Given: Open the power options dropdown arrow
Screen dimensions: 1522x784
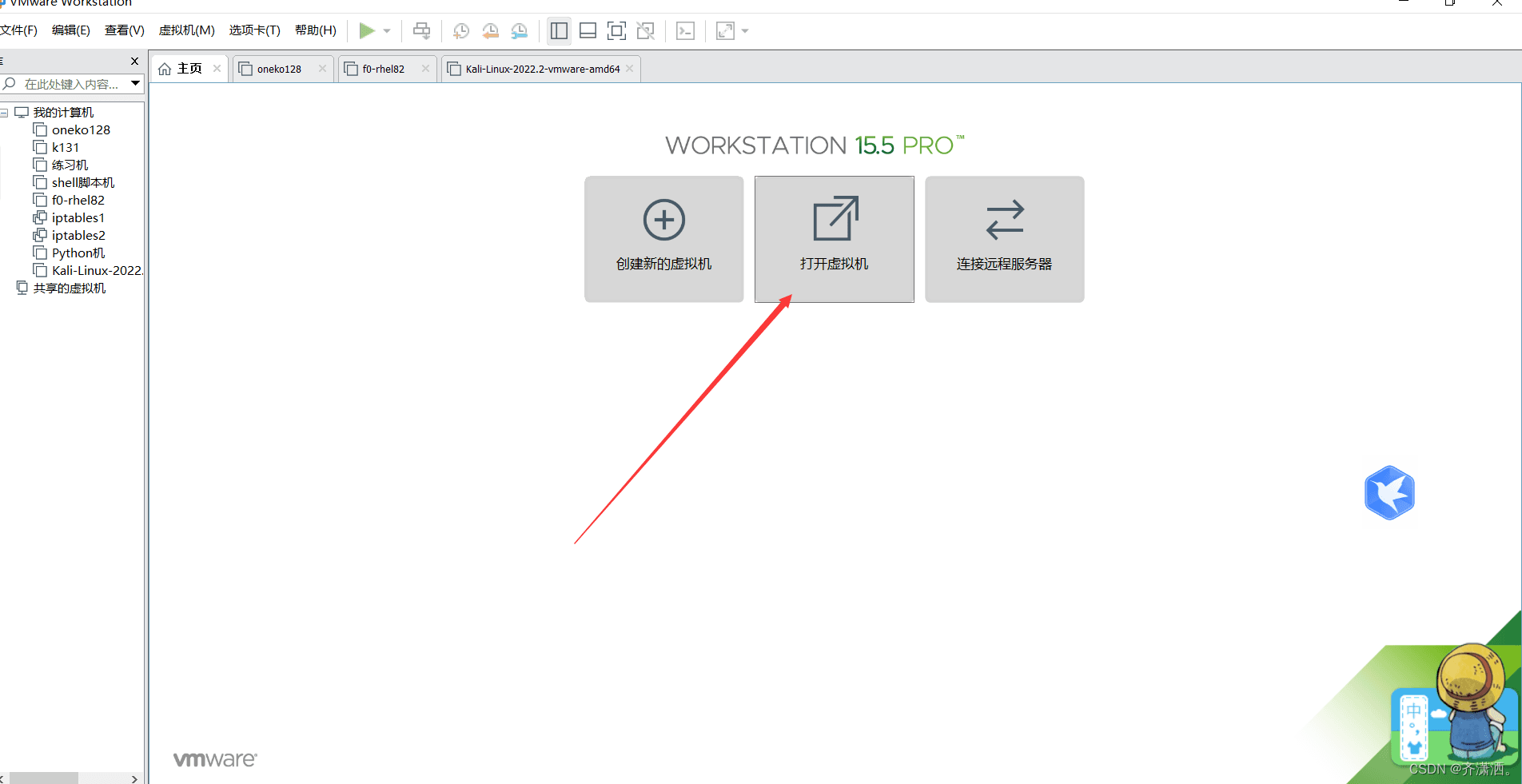Looking at the screenshot, I should (387, 31).
